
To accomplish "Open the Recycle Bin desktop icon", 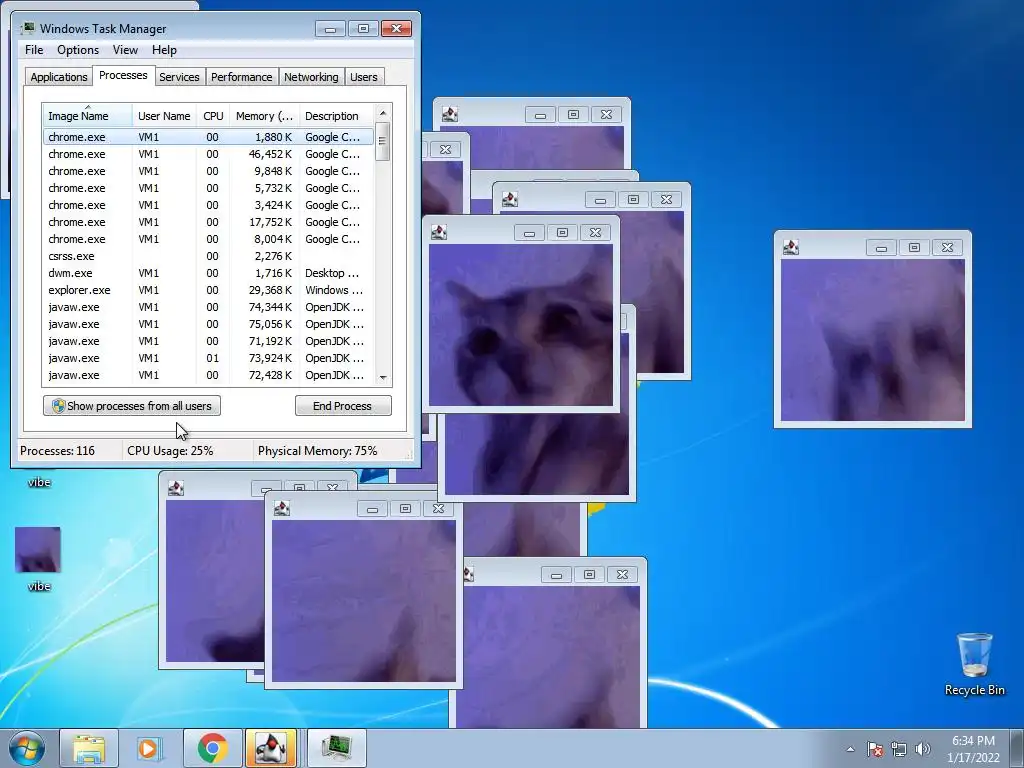I will click(974, 664).
